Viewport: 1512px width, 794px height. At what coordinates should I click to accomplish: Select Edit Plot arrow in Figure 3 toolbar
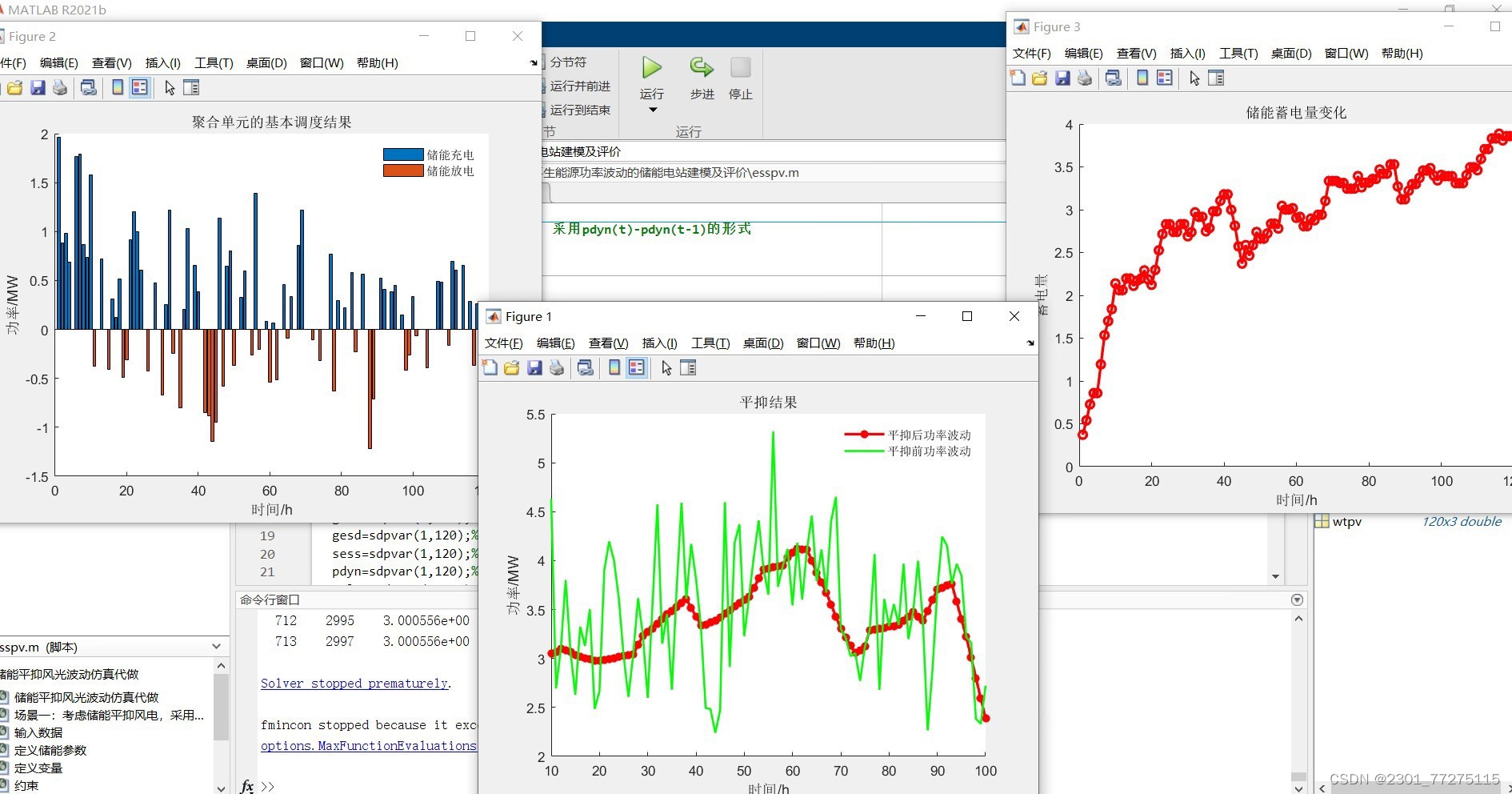click(1194, 78)
